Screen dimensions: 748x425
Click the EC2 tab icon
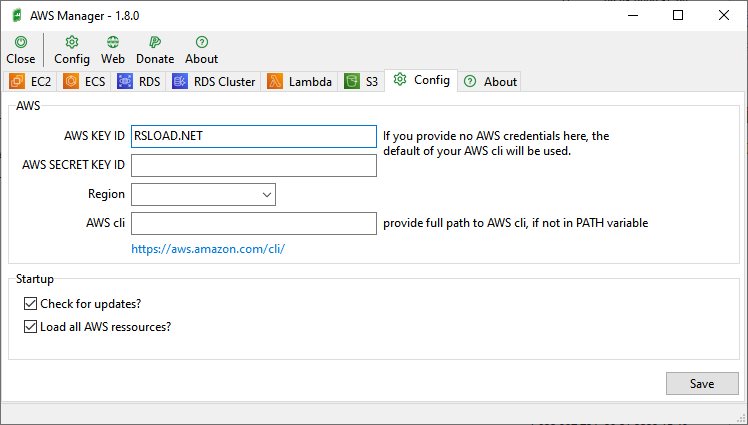pos(17,81)
